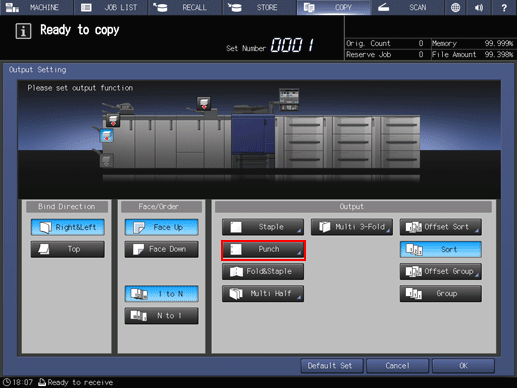Select the bottom grey finisher tray icon
Viewport: 517px width, 388px height.
[106, 161]
